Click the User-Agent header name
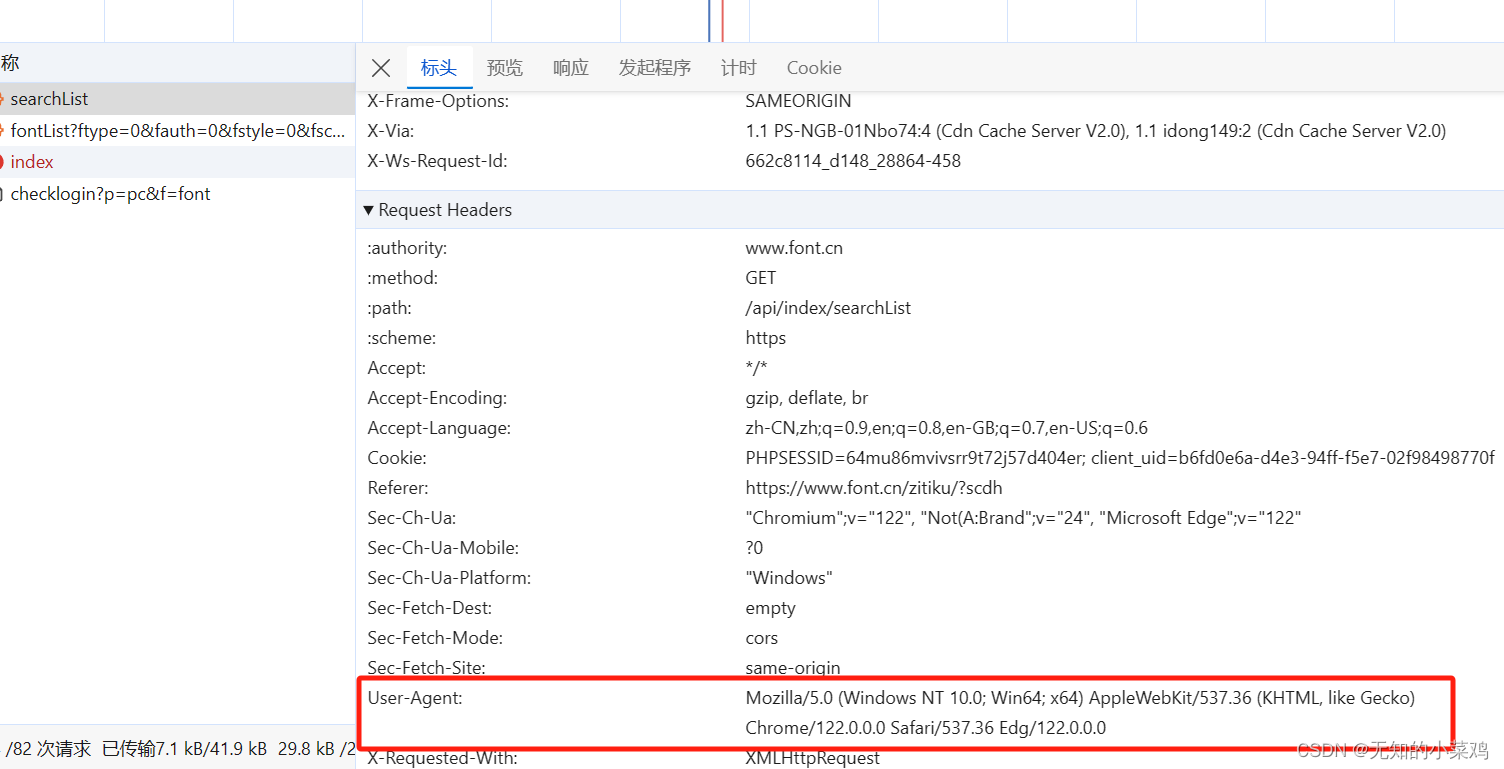Image resolution: width=1504 pixels, height=769 pixels. 415,698
